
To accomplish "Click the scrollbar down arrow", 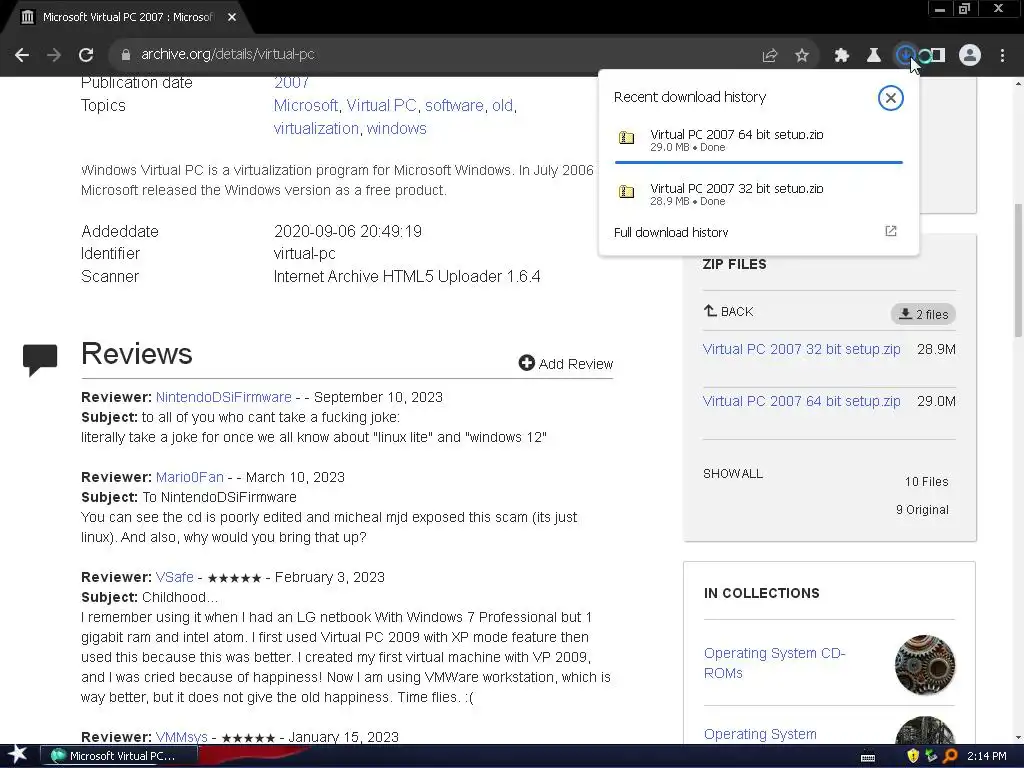I will pyautogui.click(x=1018, y=738).
